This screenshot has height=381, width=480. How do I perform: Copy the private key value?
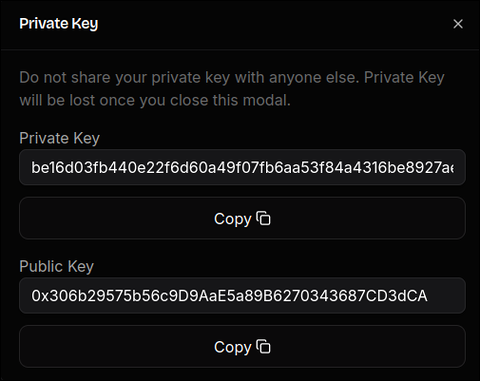tap(242, 218)
